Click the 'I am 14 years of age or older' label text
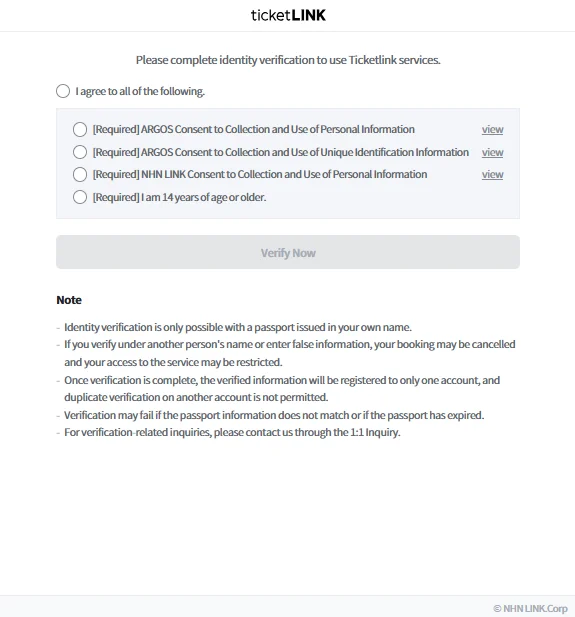Viewport: 575px width, 617px height. [179, 197]
